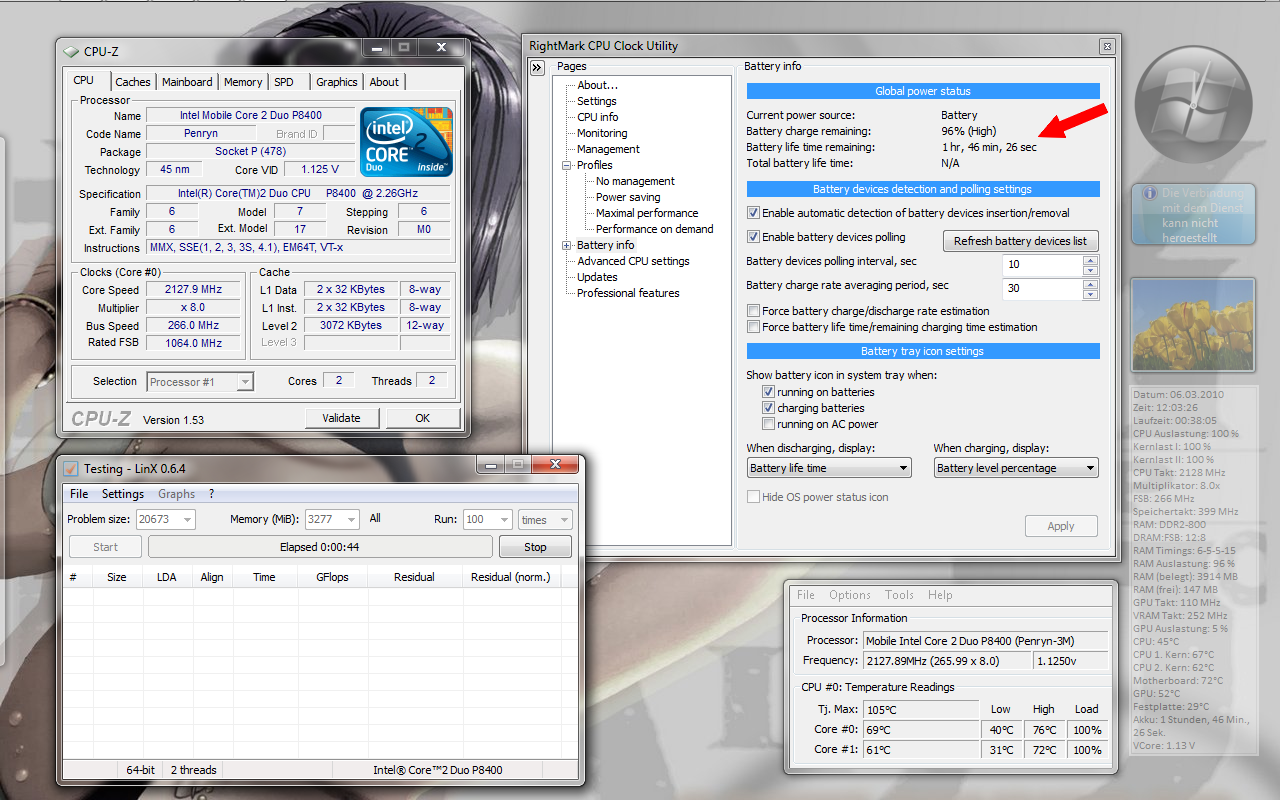1280x800 pixels.
Task: Select Performance on demand profile
Action: [x=655, y=229]
